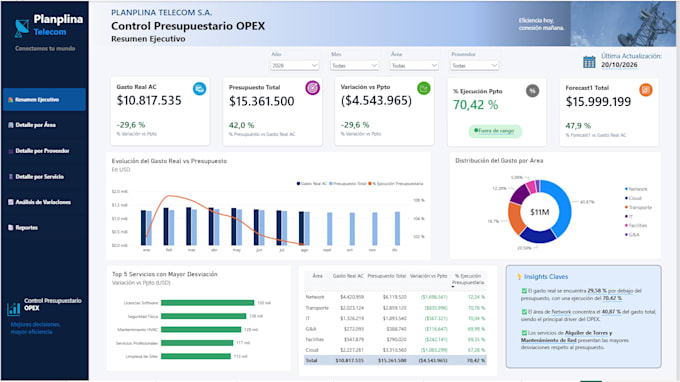
Task: Click the Reportes sidebar document icon
Action: pyautogui.click(x=11, y=228)
